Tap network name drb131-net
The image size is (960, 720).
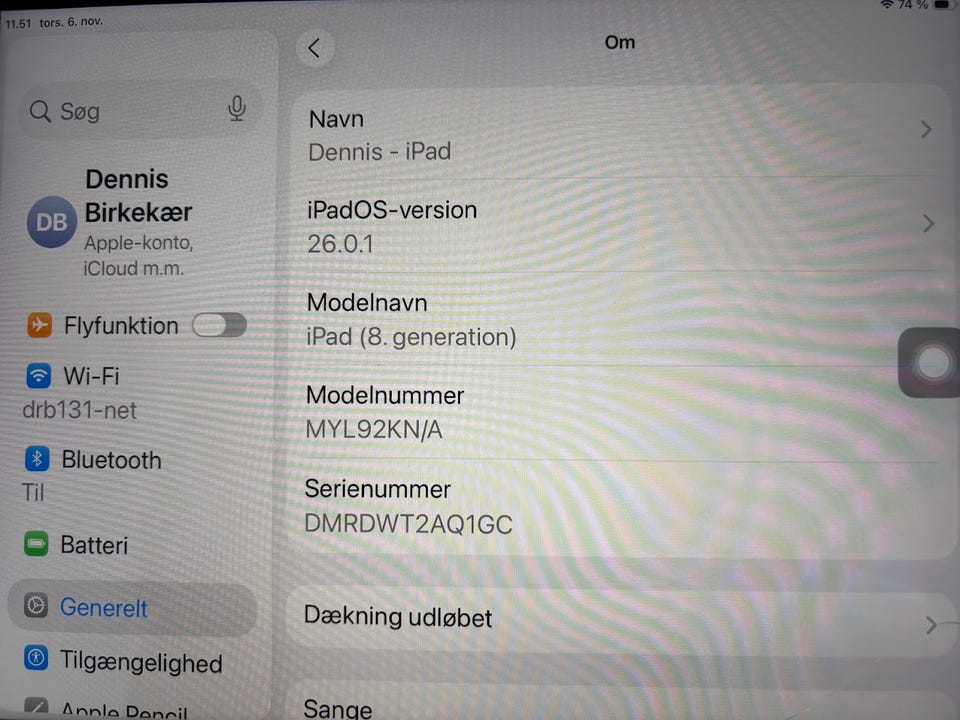(80, 410)
